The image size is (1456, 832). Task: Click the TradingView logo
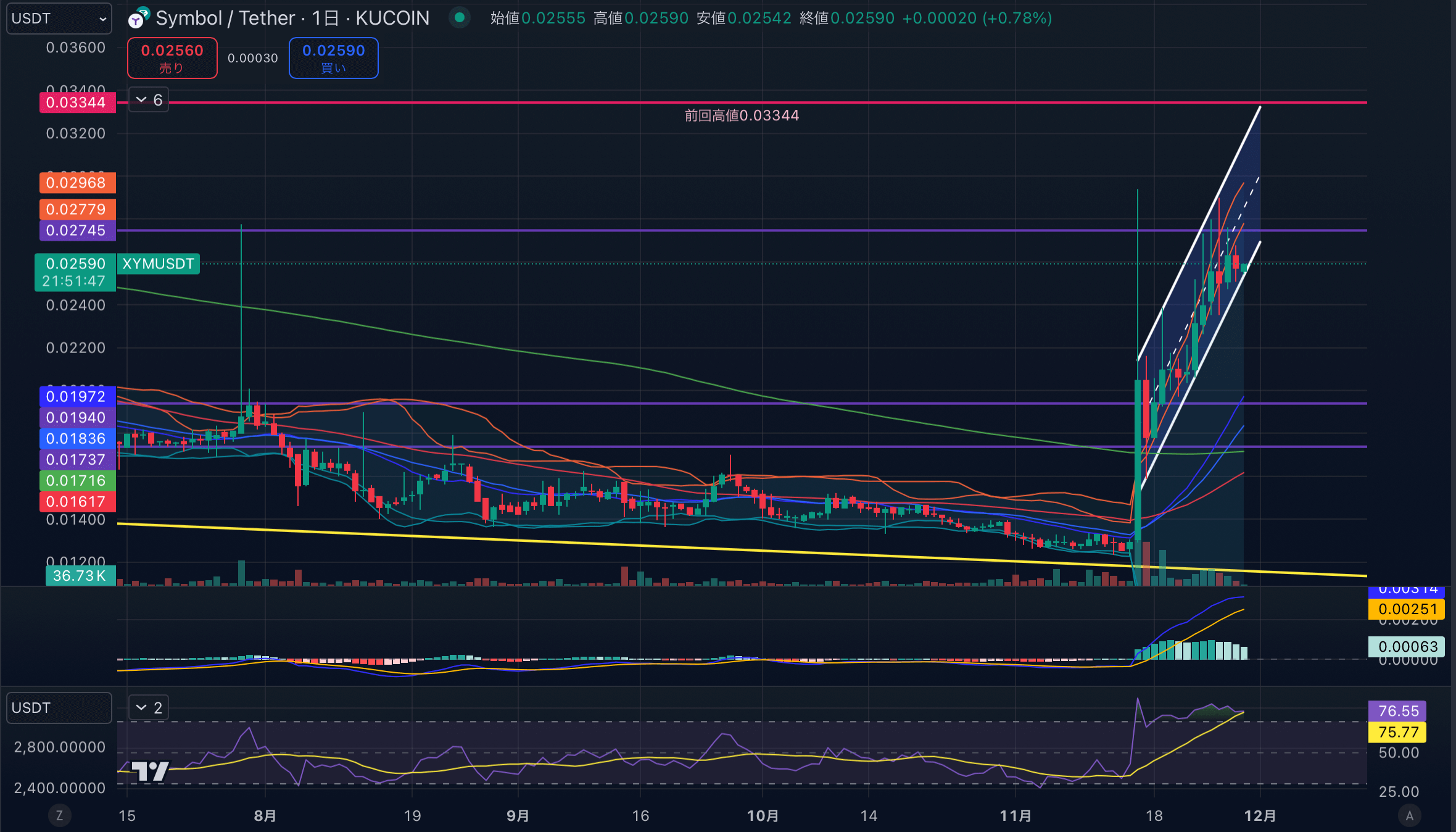(150, 771)
